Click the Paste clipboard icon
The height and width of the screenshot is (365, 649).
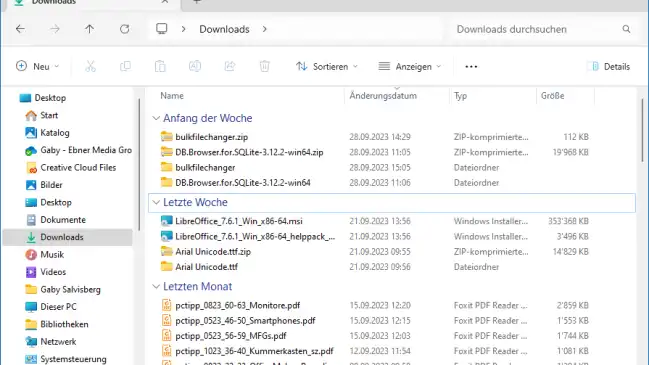160,66
